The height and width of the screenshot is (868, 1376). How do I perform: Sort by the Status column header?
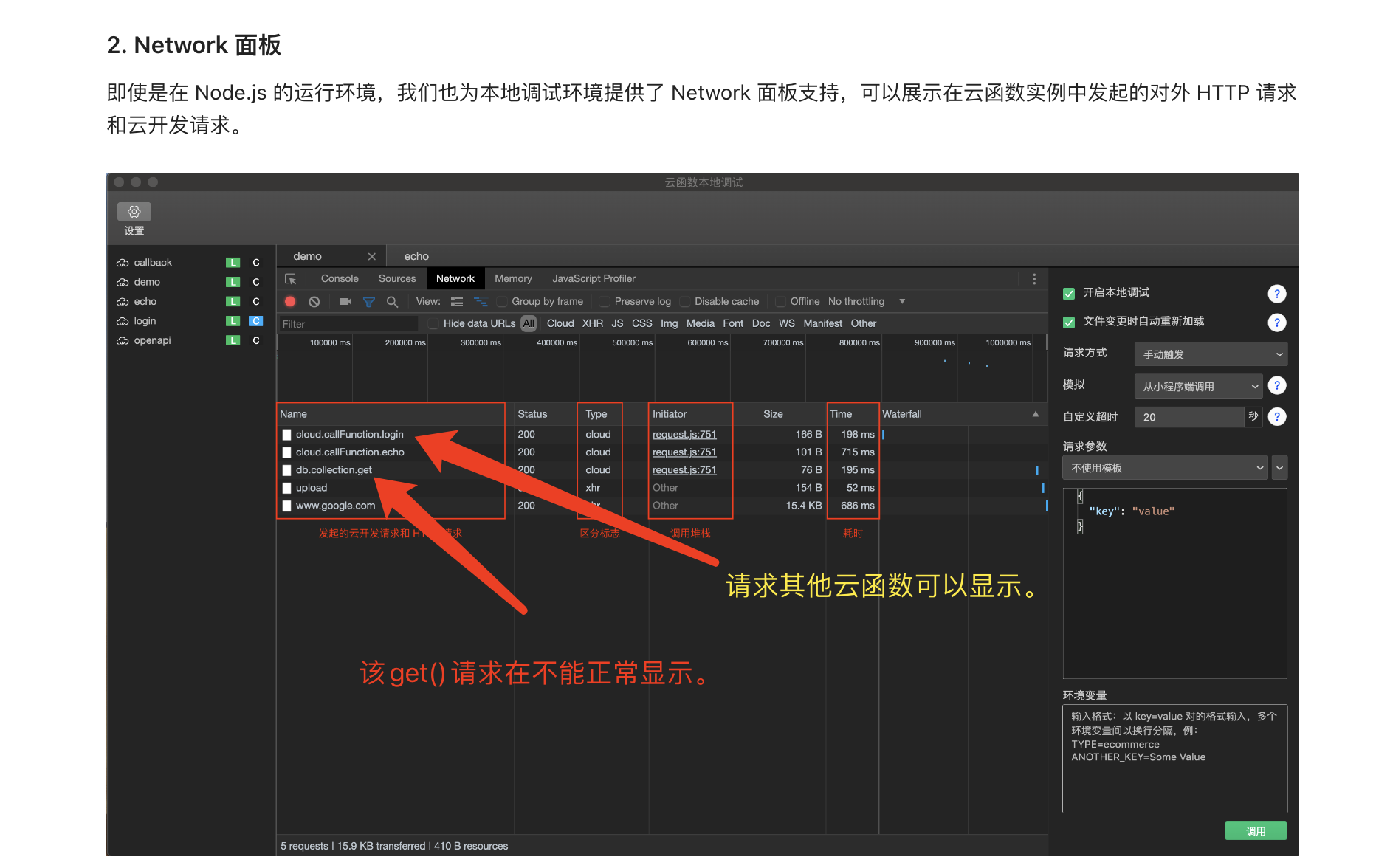coord(532,414)
